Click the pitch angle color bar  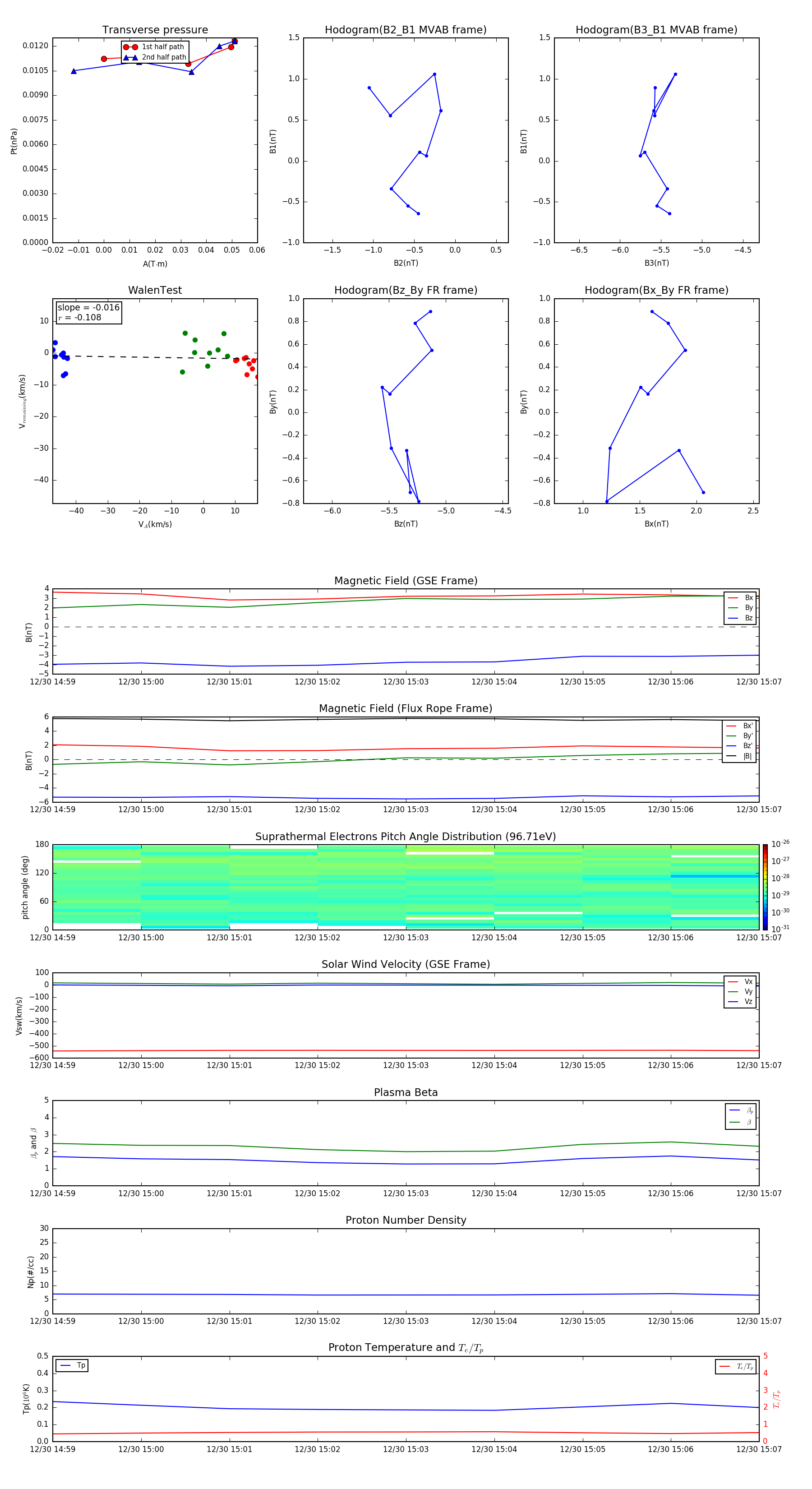pyautogui.click(x=765, y=887)
